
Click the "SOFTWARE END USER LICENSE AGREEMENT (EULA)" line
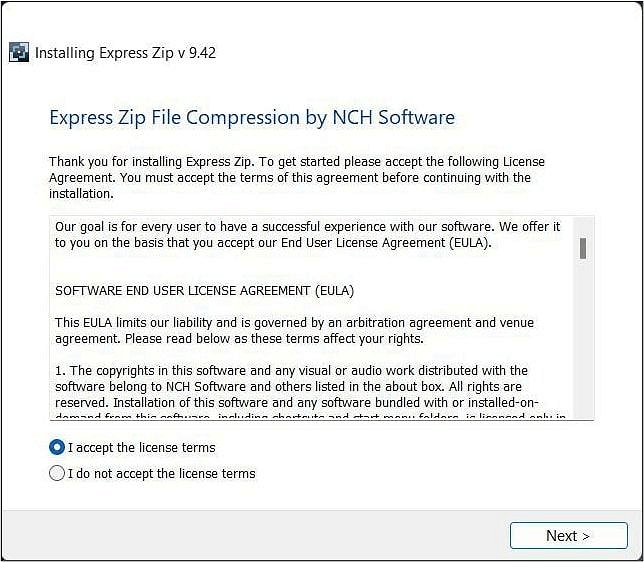tap(204, 291)
